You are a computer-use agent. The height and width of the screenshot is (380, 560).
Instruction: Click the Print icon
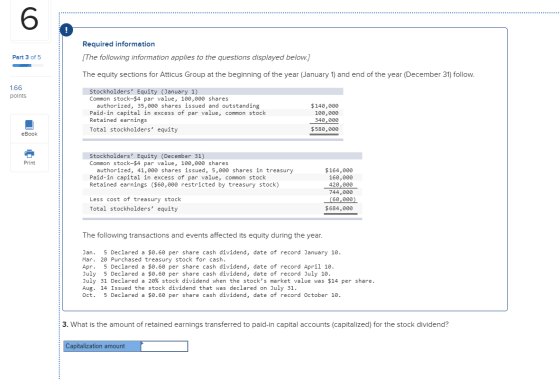coord(29,153)
